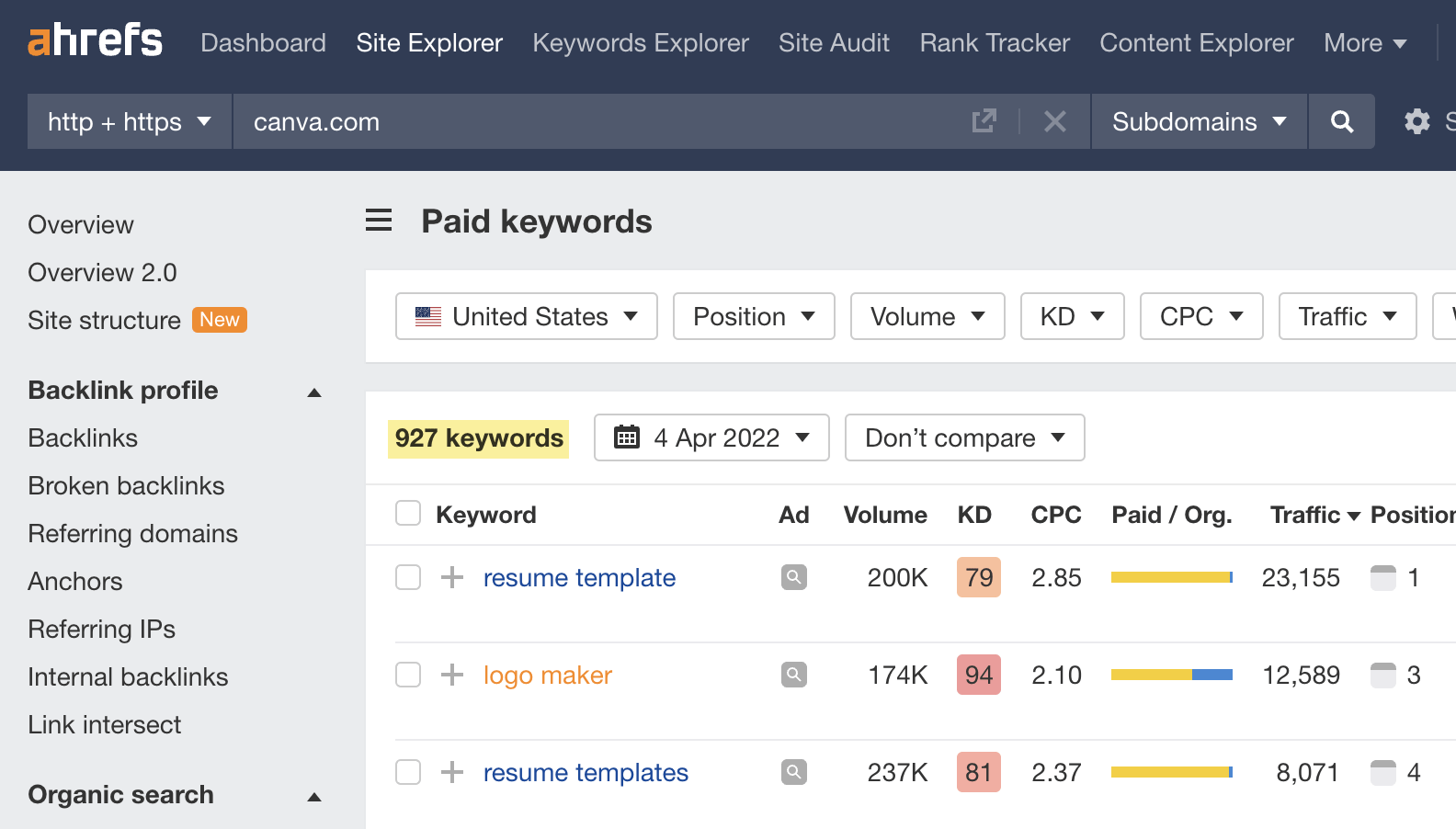
Task: Open Volume filter dropdown
Action: pos(927,316)
